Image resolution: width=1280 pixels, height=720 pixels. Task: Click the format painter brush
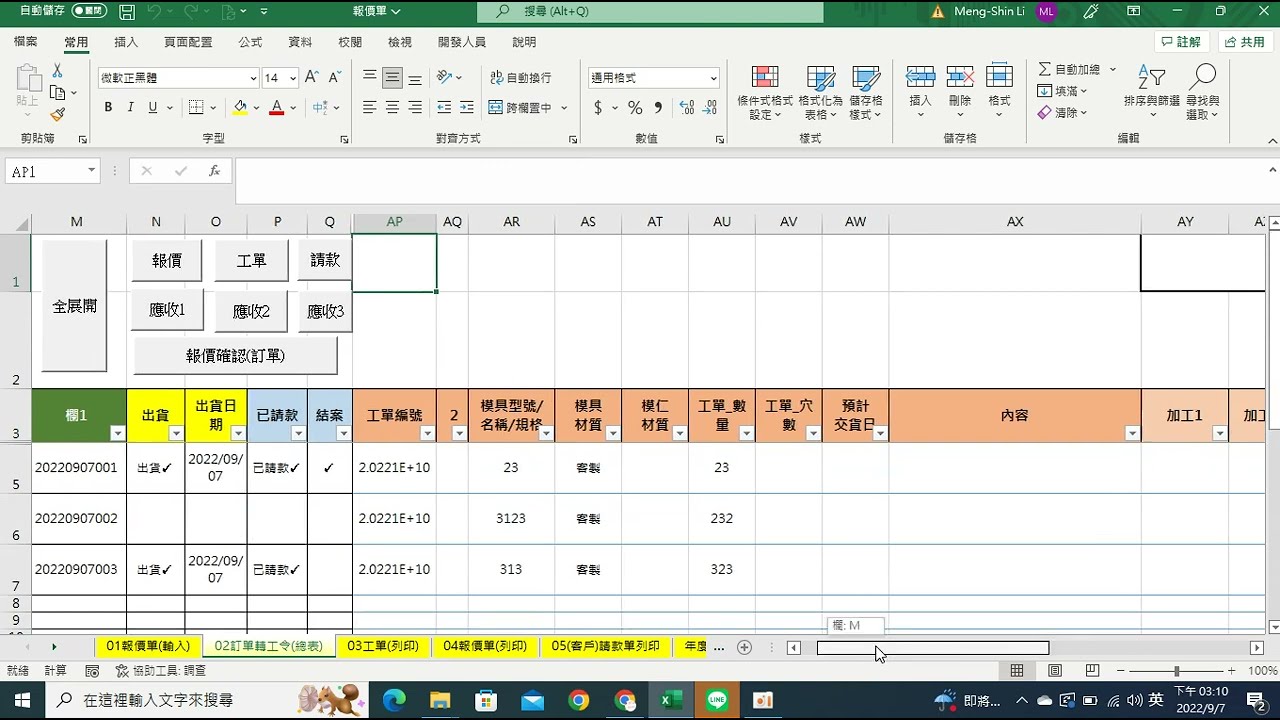coord(58,115)
